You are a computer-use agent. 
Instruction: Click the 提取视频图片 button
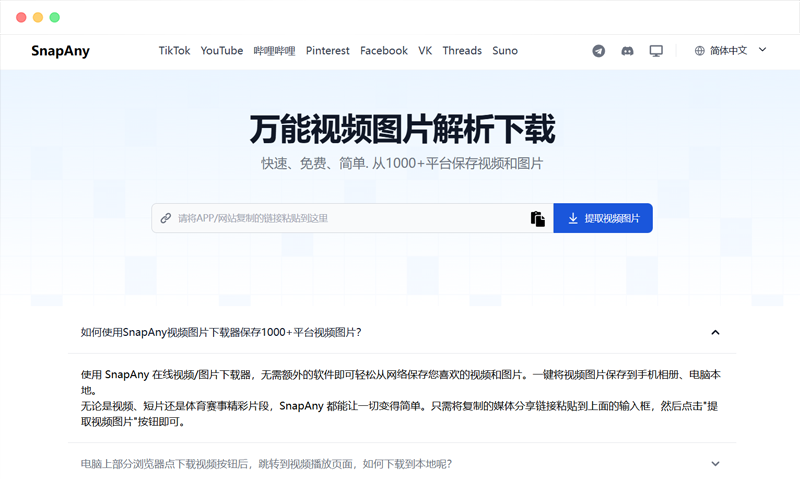pyautogui.click(x=603, y=218)
